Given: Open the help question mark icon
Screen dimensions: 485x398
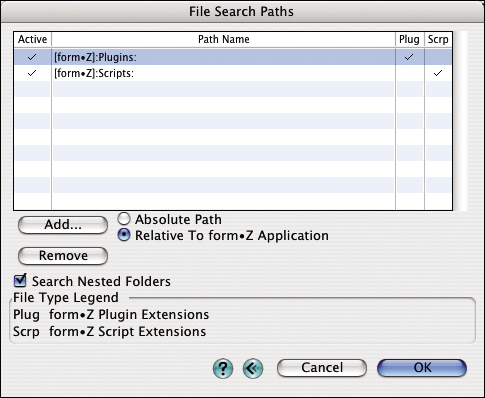Looking at the screenshot, I should [223, 368].
